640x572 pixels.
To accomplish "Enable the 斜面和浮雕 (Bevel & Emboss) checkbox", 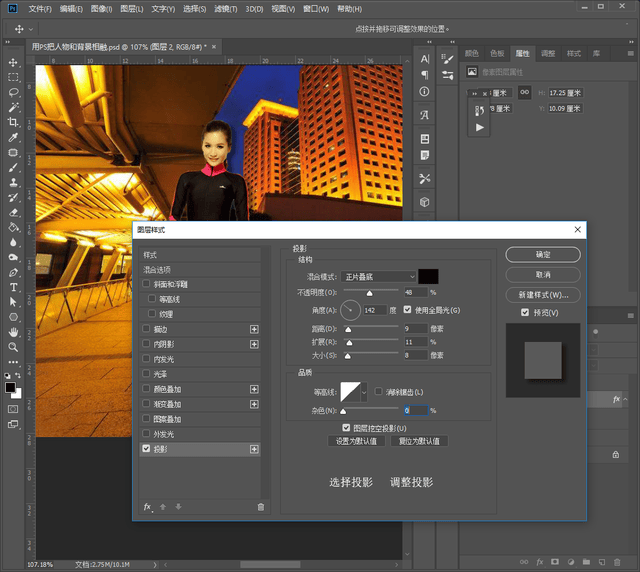I will [147, 284].
